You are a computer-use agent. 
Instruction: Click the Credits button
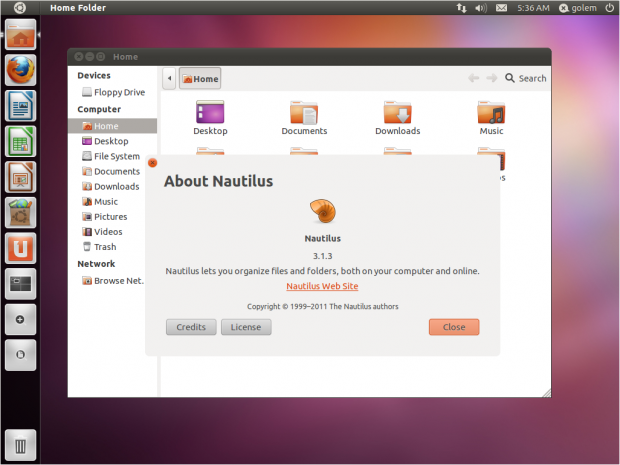(x=191, y=327)
